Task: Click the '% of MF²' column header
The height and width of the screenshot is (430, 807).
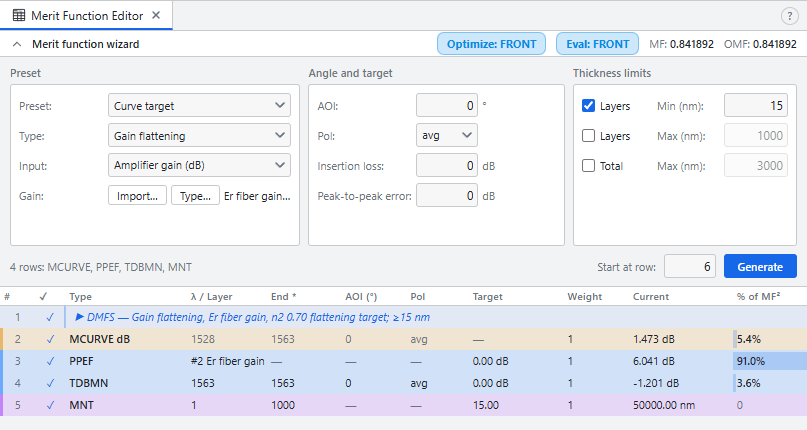Action: [758, 297]
